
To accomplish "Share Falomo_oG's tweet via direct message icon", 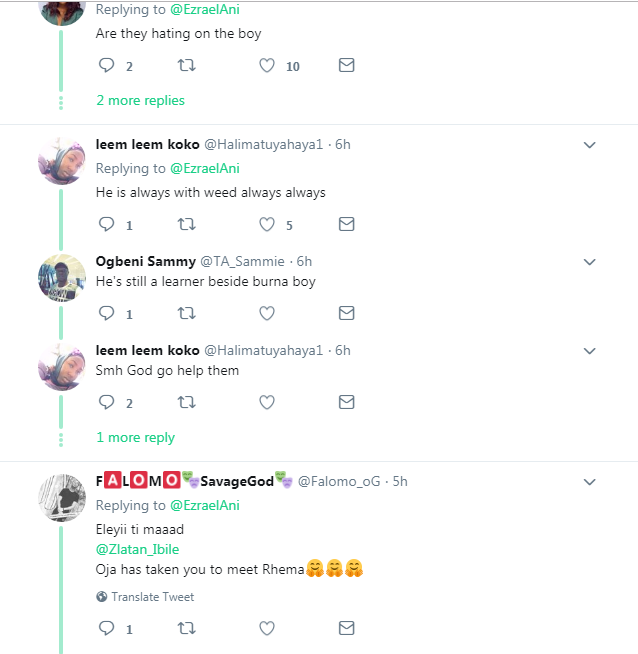I will 346,629.
